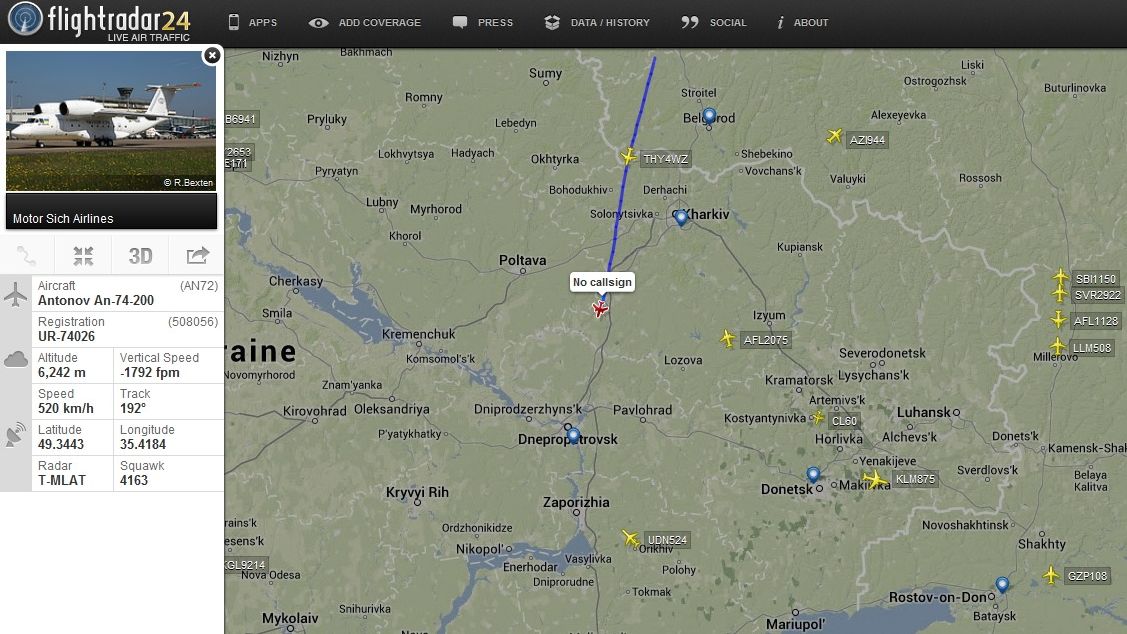
Task: Click the route path icon in panel toolbar
Action: coord(27,256)
